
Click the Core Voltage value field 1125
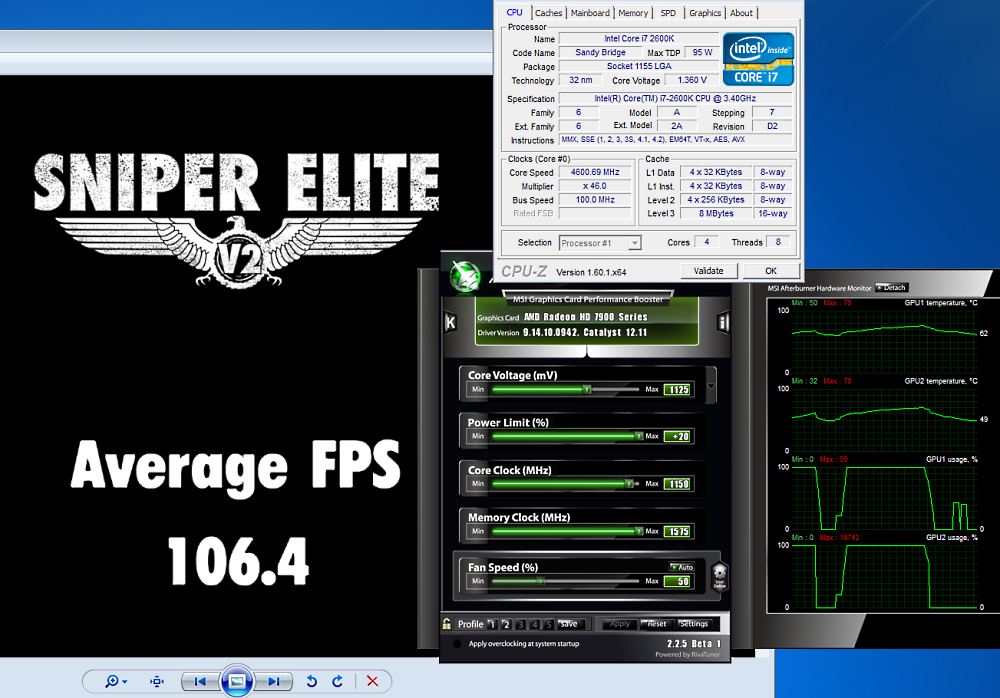678,389
